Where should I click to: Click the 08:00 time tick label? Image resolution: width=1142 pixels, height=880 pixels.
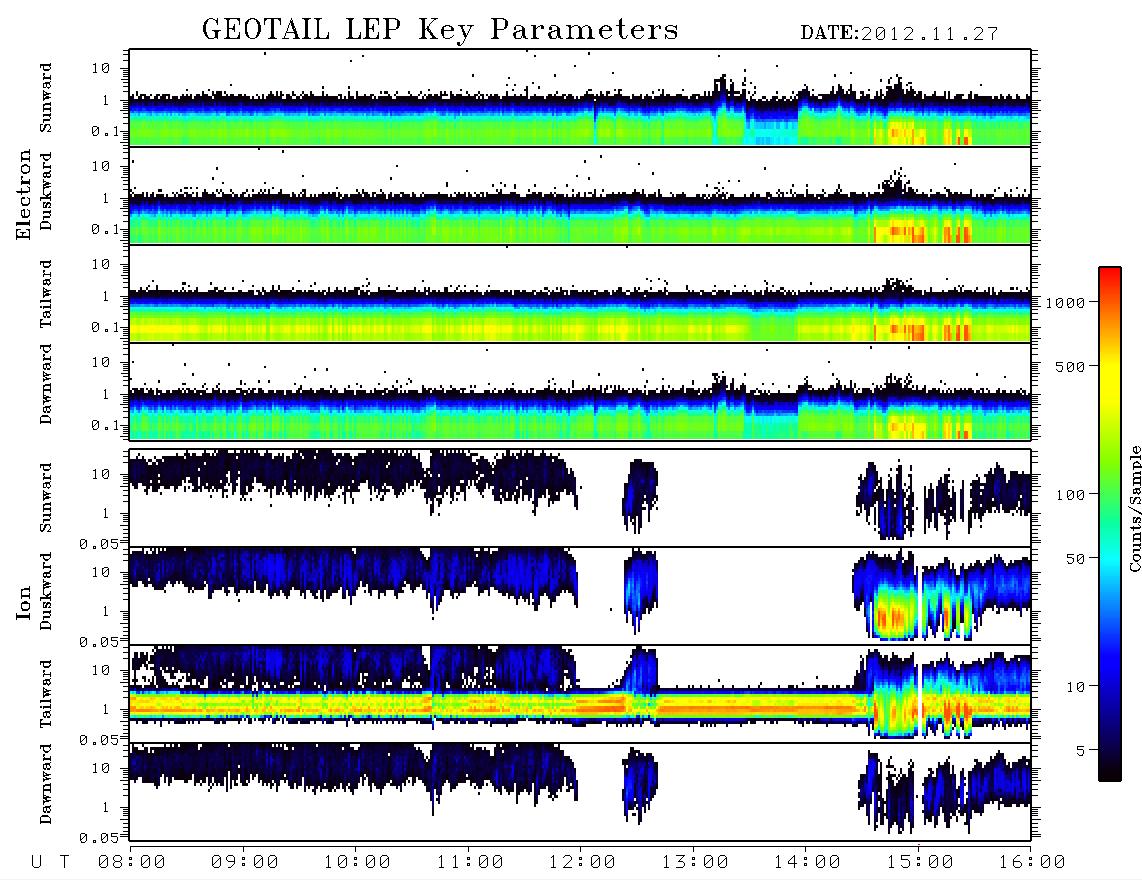pyautogui.click(x=132, y=862)
